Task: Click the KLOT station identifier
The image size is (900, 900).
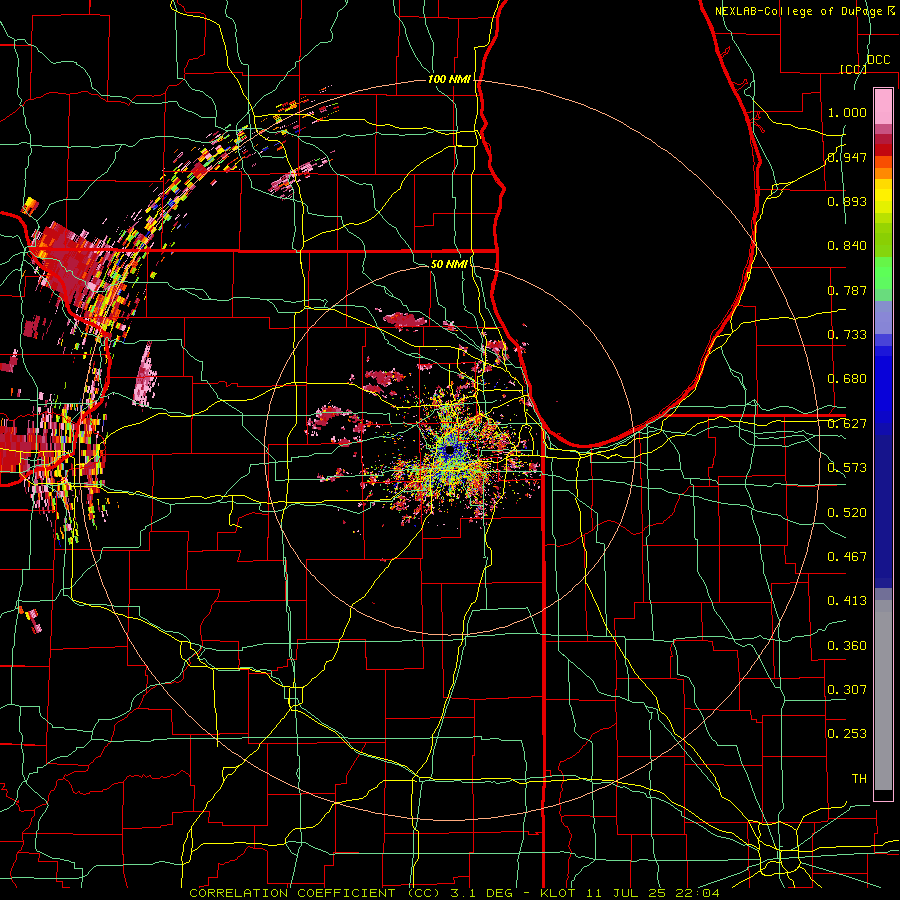Action: pos(557,893)
